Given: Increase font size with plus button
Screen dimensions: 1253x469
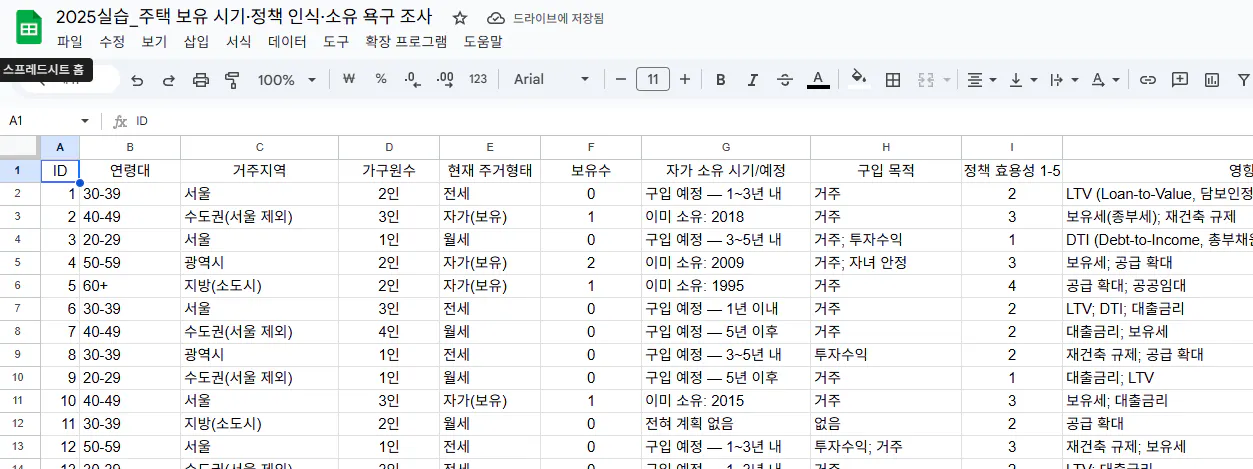Looking at the screenshot, I should coord(685,79).
